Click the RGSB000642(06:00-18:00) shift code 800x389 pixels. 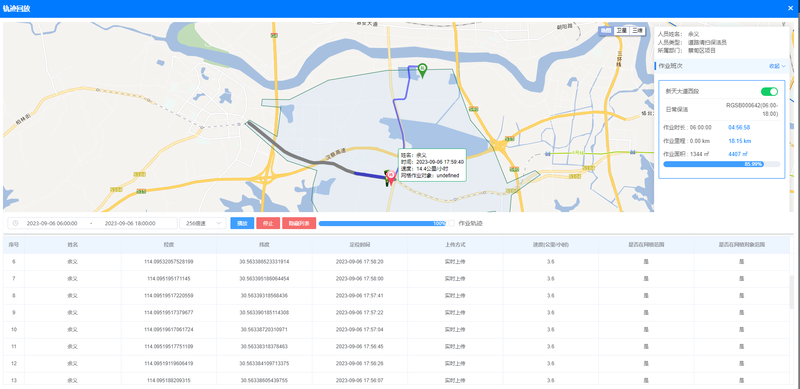click(752, 109)
